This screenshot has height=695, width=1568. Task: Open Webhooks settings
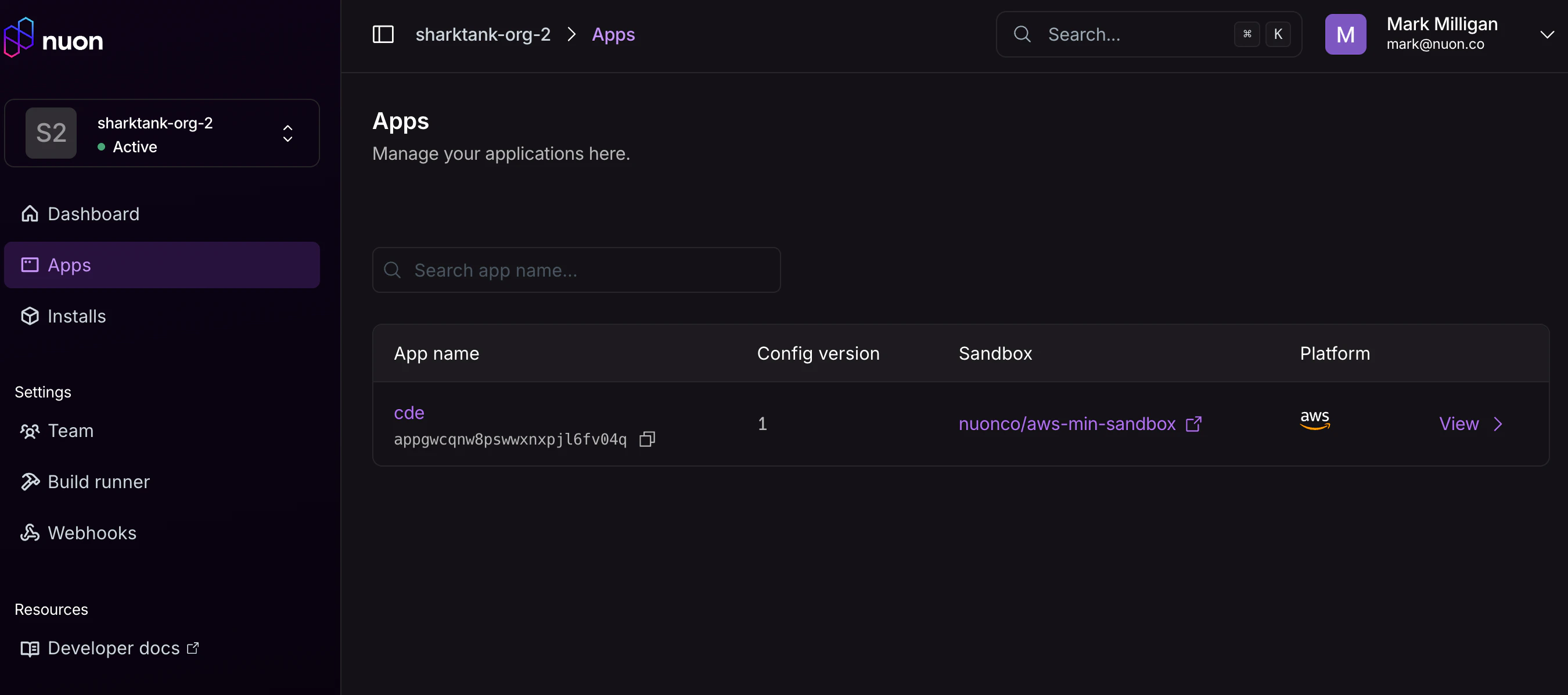tap(162, 533)
